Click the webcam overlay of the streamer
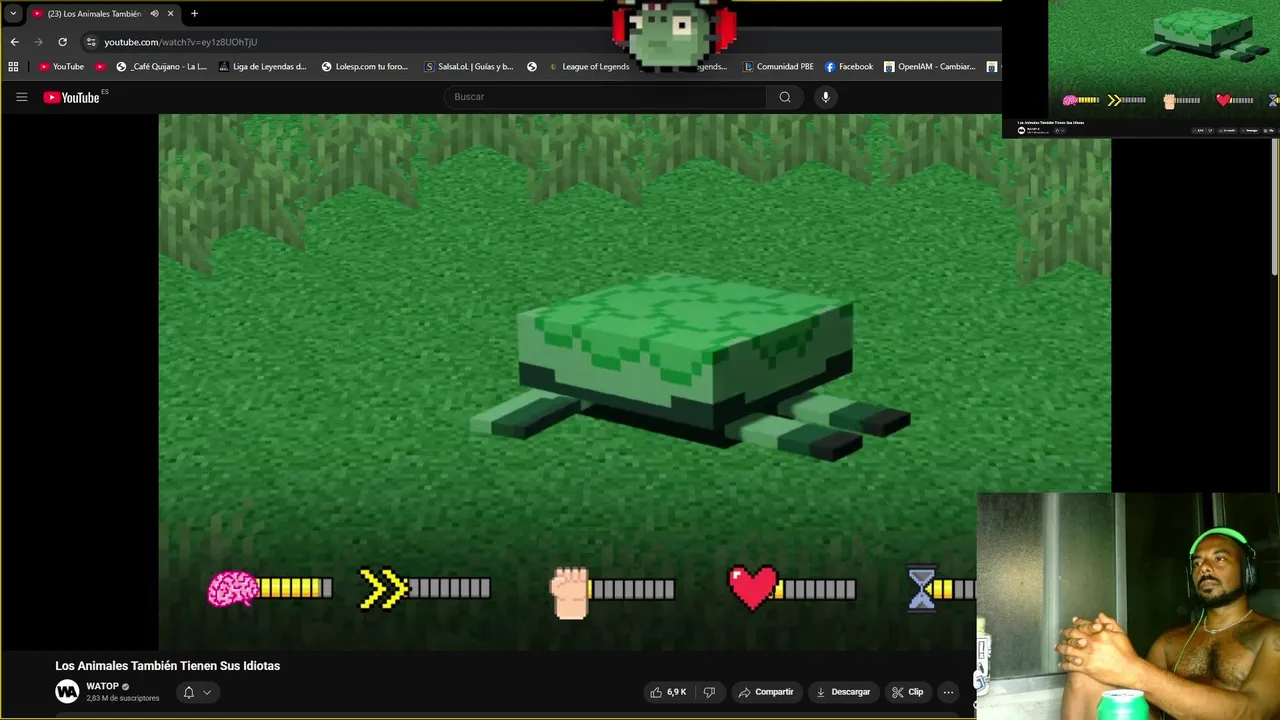Screen dimensions: 1280x720 (1128, 606)
